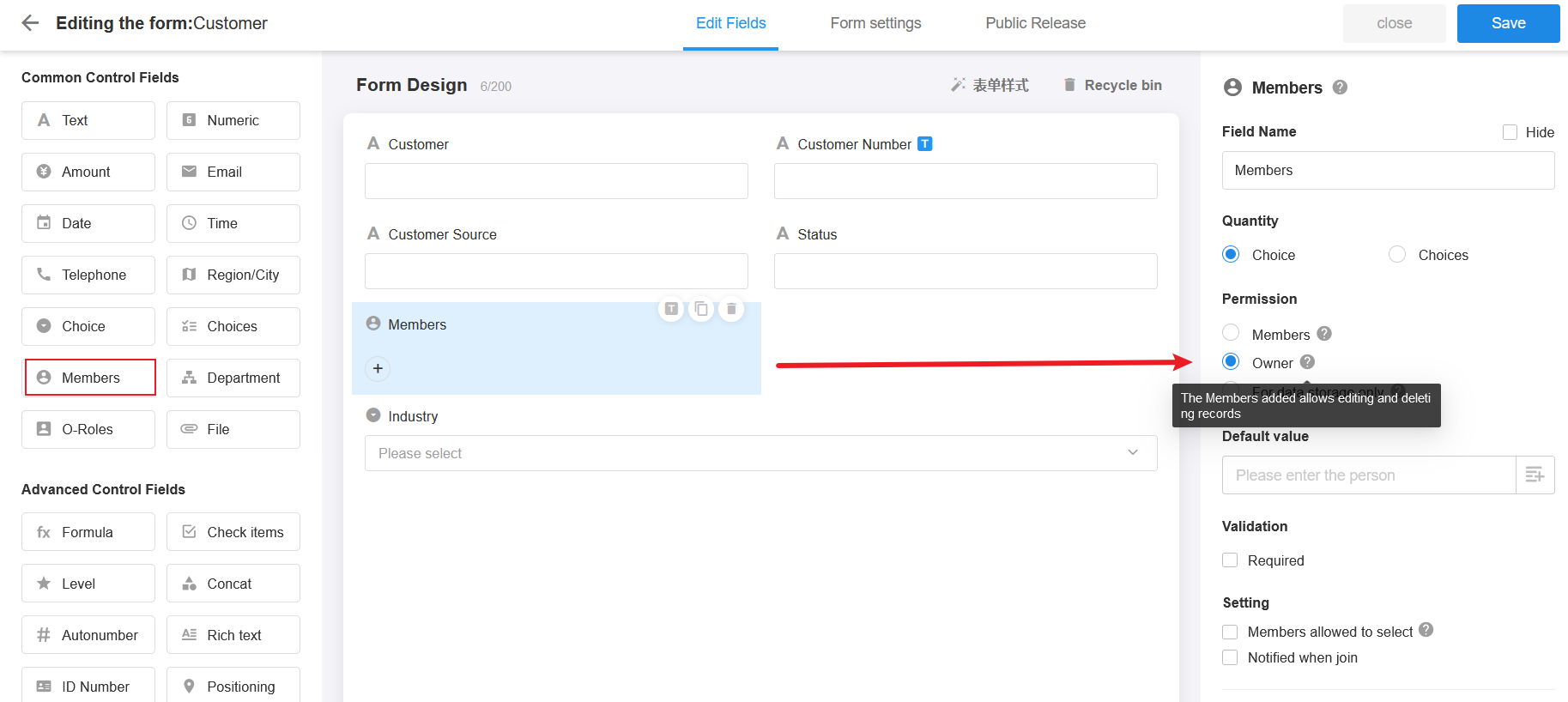This screenshot has height=702, width=1568.
Task: Enable the Required validation checkbox
Action: [1230, 560]
